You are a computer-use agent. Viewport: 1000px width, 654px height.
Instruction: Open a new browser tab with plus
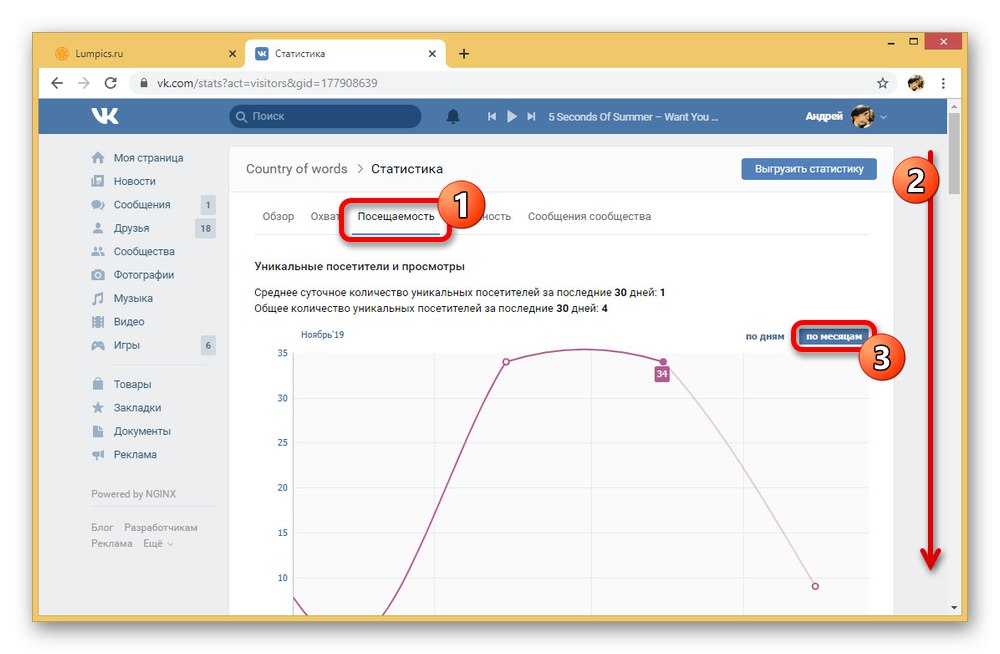(x=464, y=54)
